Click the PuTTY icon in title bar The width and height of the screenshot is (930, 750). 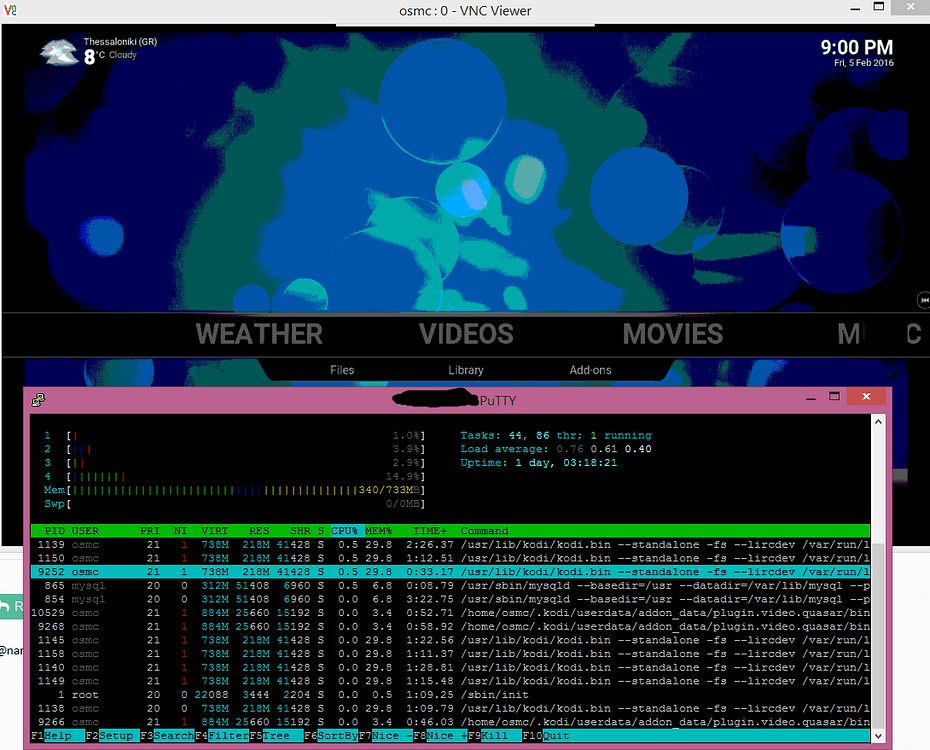39,400
